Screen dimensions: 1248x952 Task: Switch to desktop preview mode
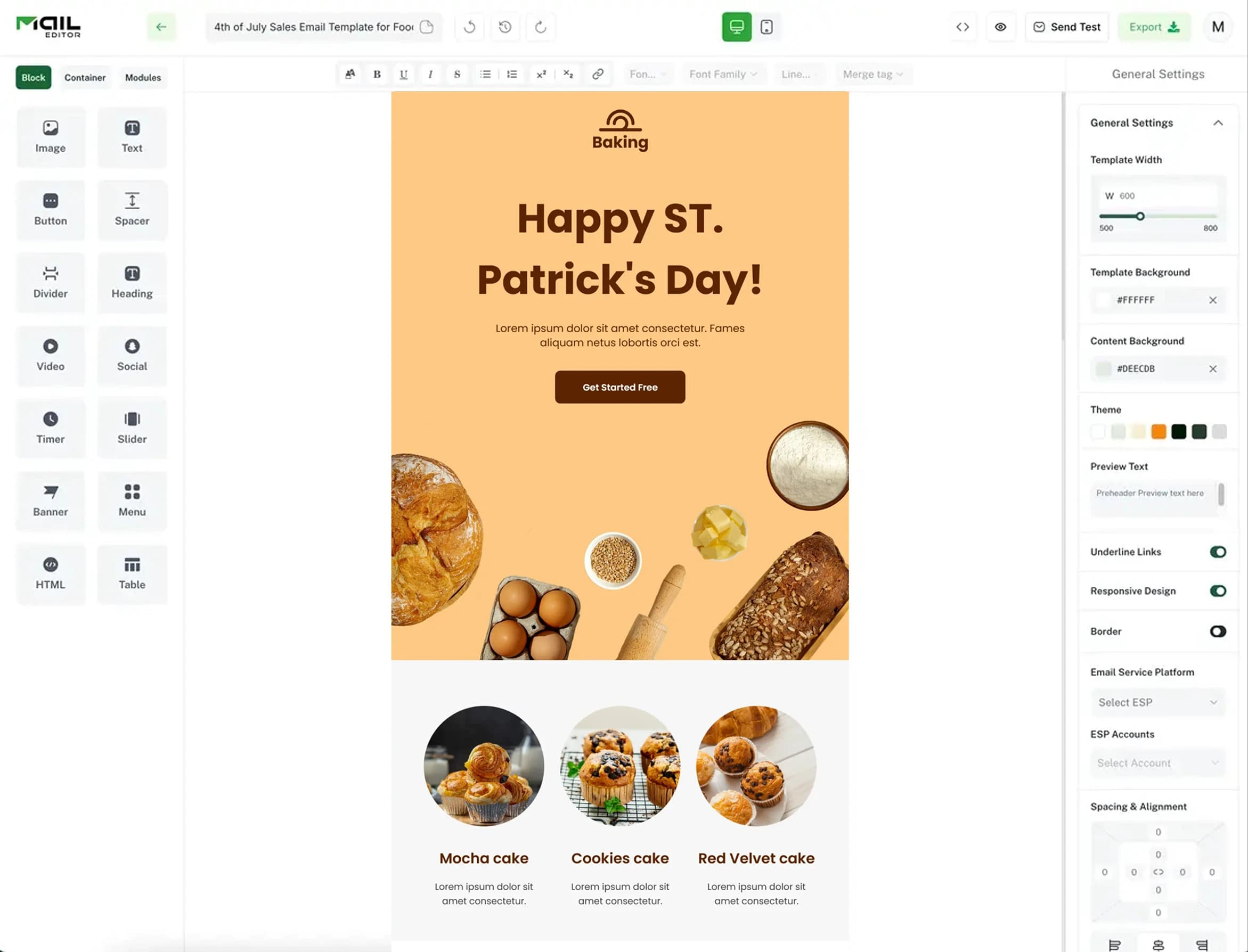click(x=737, y=27)
